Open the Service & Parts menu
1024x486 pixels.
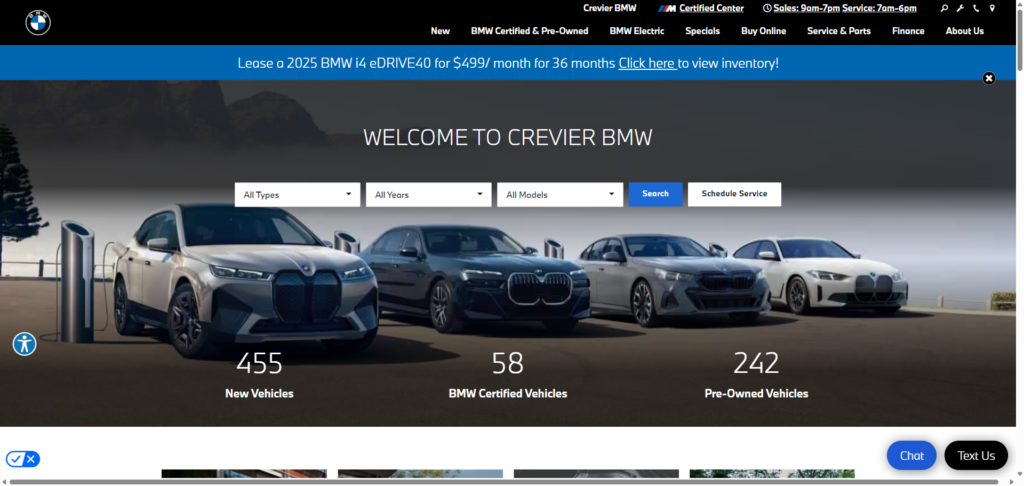click(x=839, y=31)
